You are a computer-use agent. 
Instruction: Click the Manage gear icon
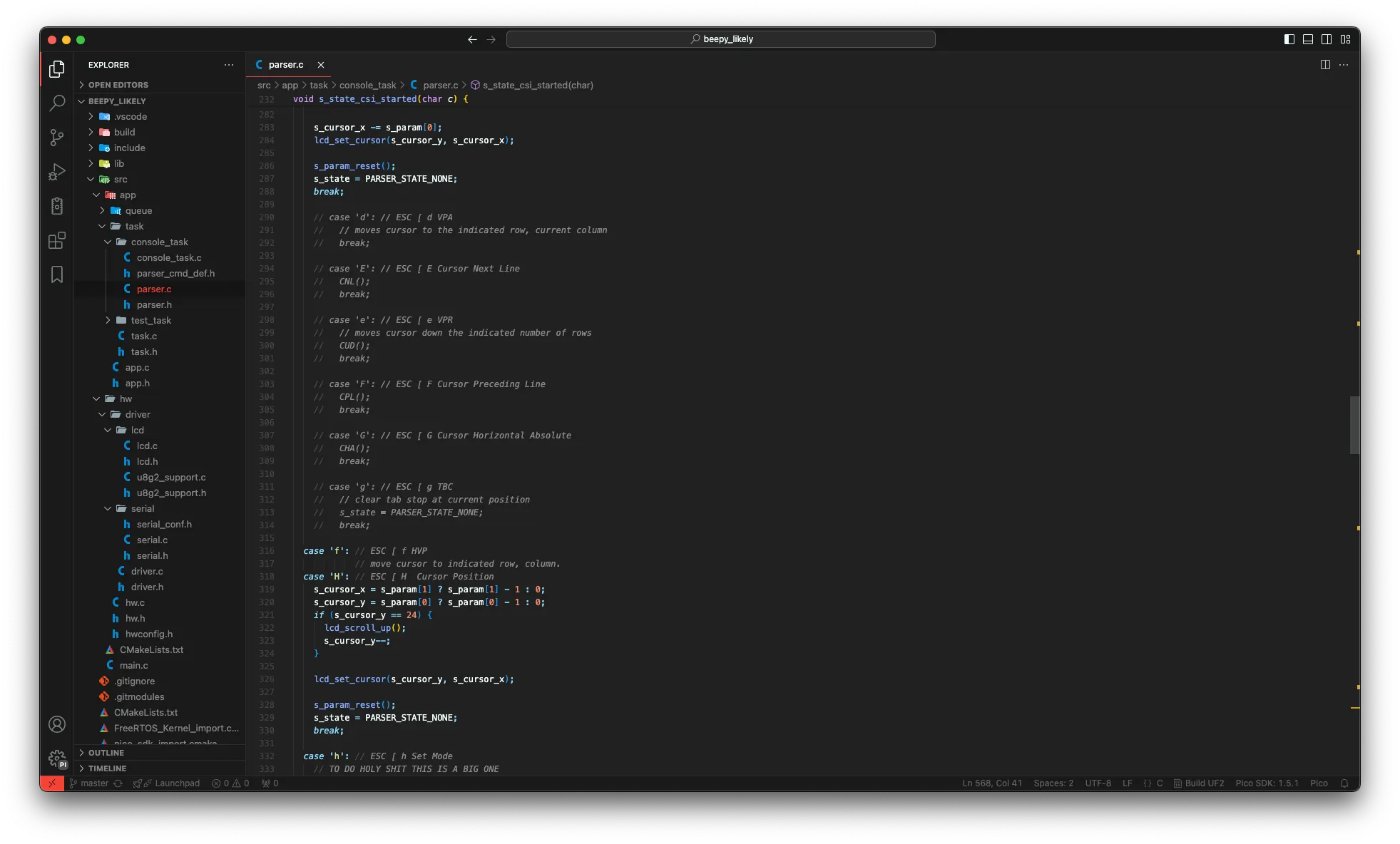57,758
